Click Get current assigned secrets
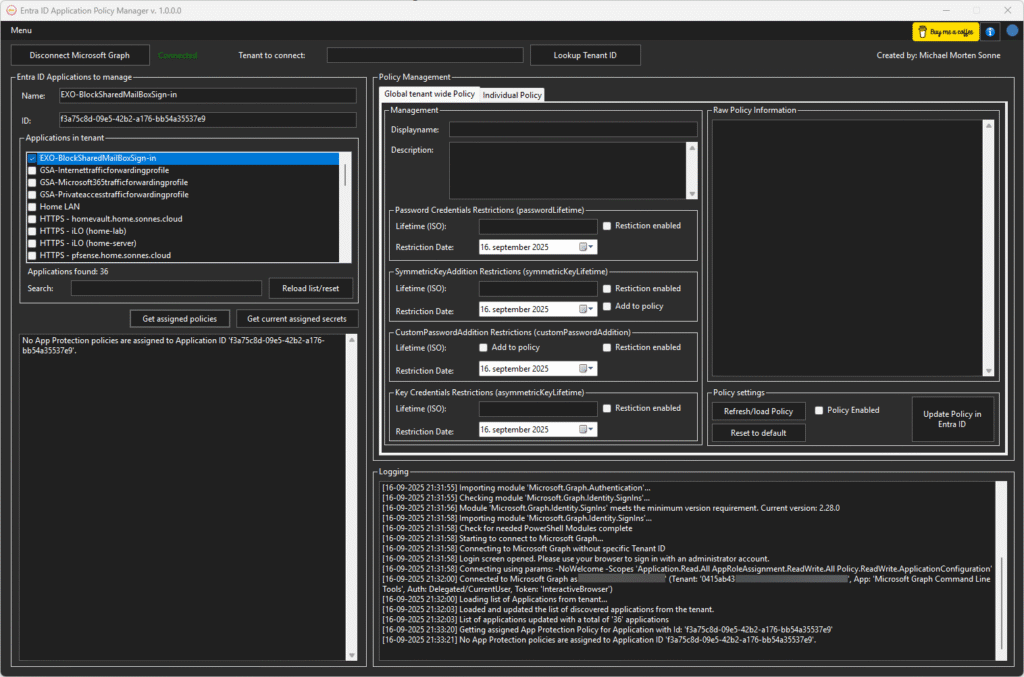 point(297,319)
